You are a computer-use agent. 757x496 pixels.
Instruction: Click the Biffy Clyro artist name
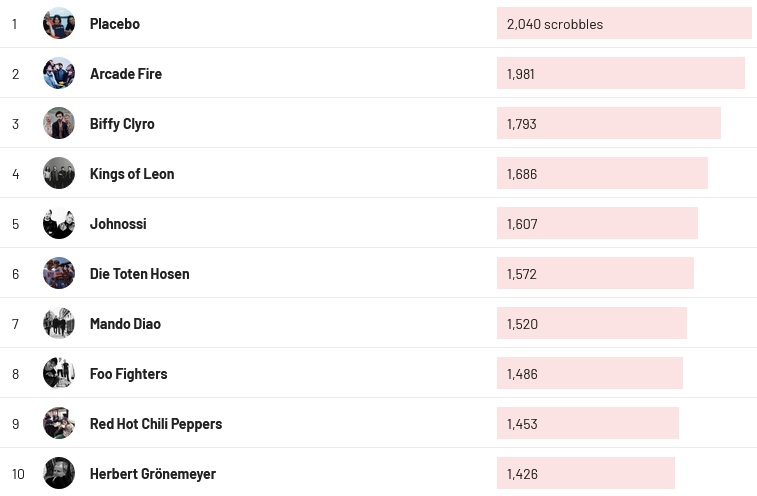122,124
